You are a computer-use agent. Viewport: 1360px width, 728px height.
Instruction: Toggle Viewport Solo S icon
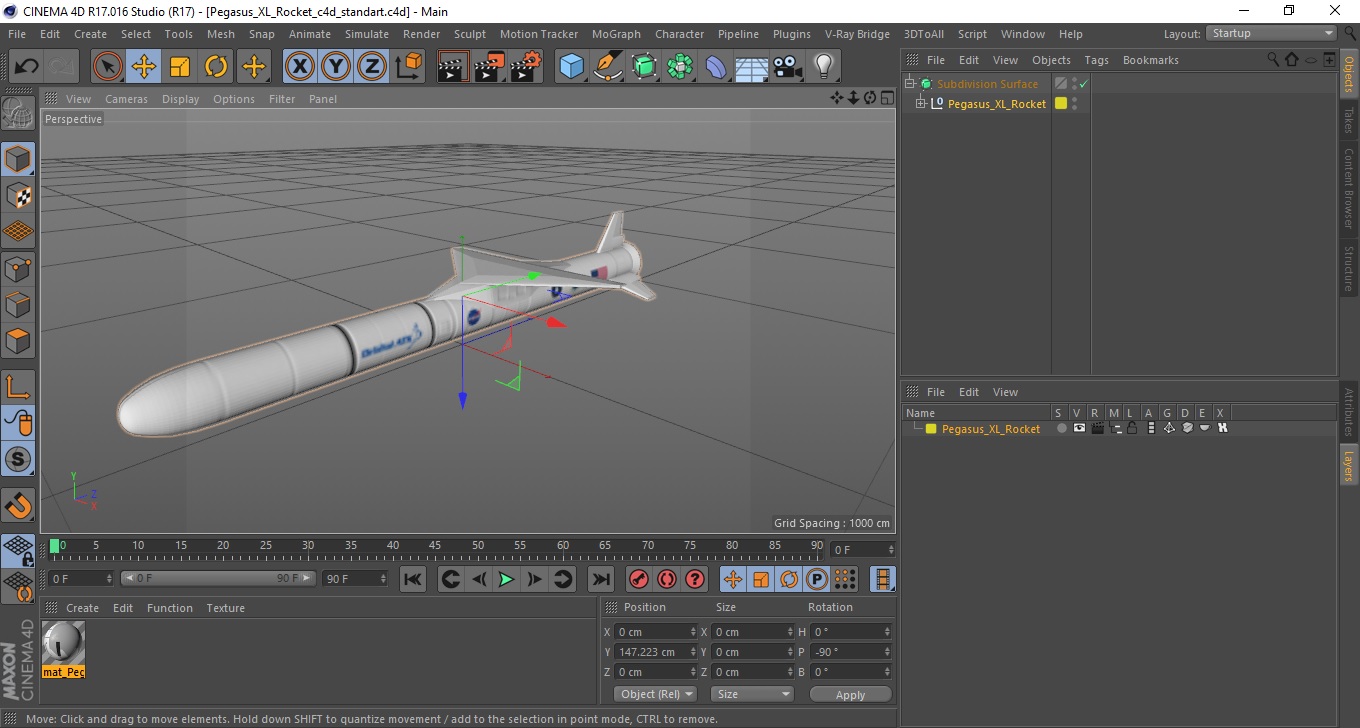point(18,459)
